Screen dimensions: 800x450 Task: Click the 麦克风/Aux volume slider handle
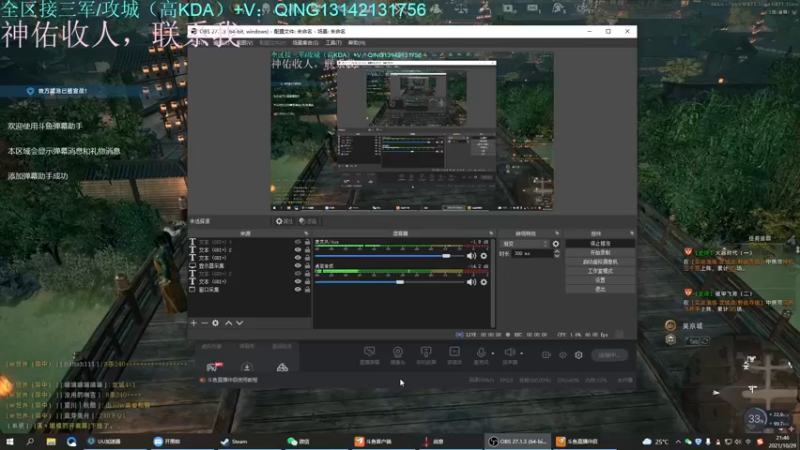(446, 256)
